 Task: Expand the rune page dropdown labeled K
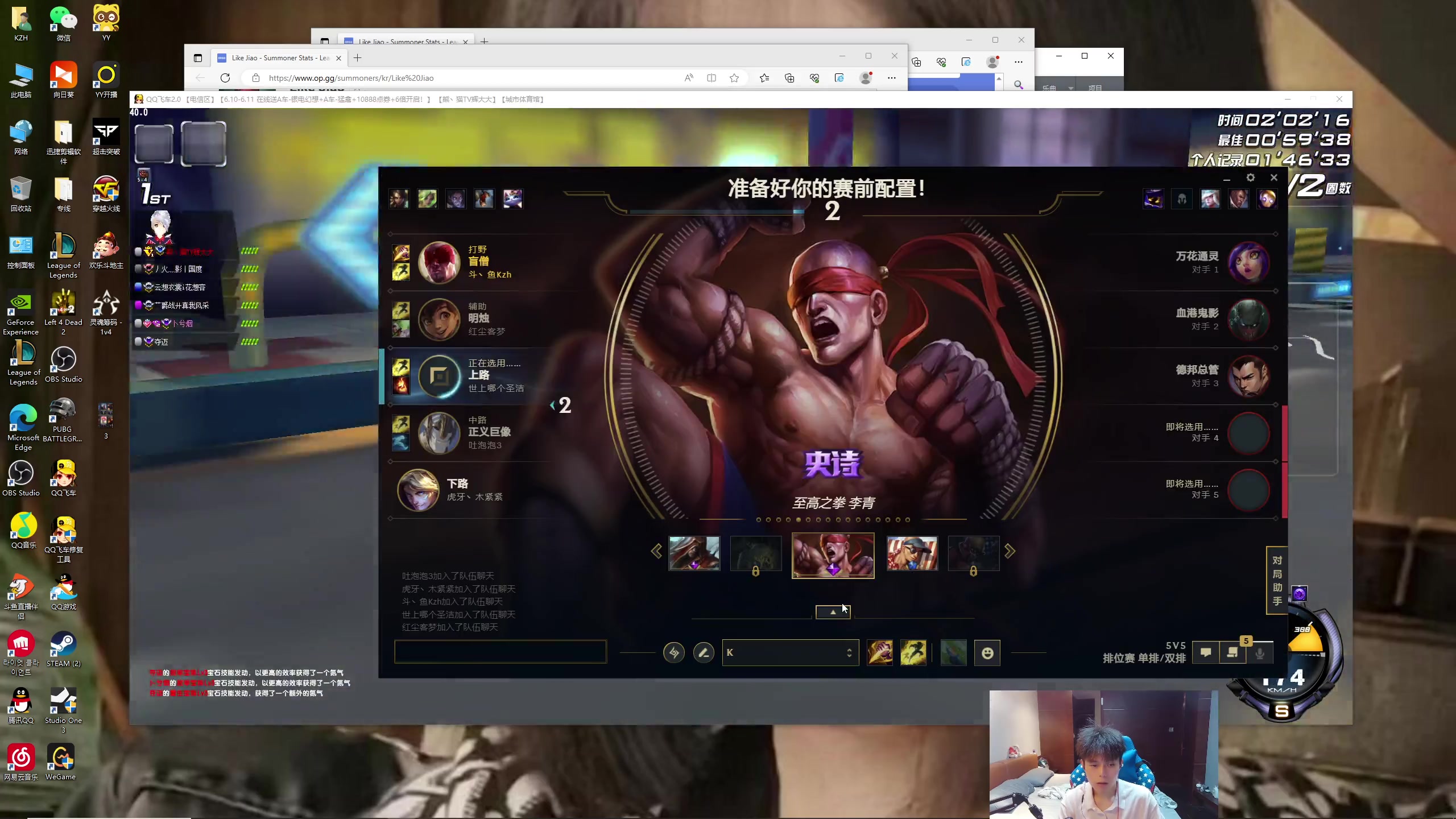[790, 652]
